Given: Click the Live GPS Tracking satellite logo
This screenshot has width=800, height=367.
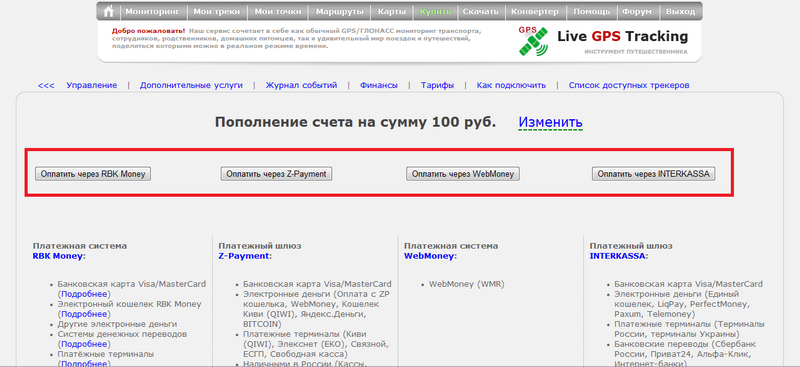Looking at the screenshot, I should tap(534, 41).
